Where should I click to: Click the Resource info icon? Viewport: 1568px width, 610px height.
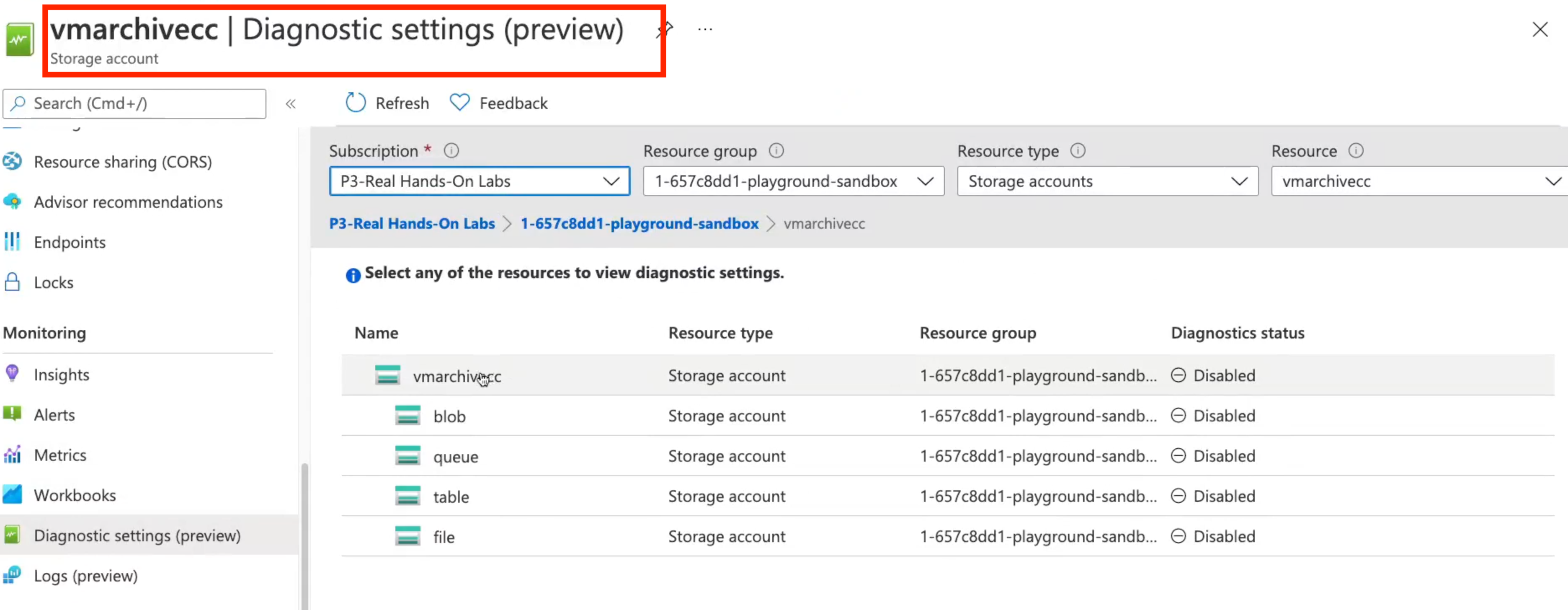[1356, 150]
